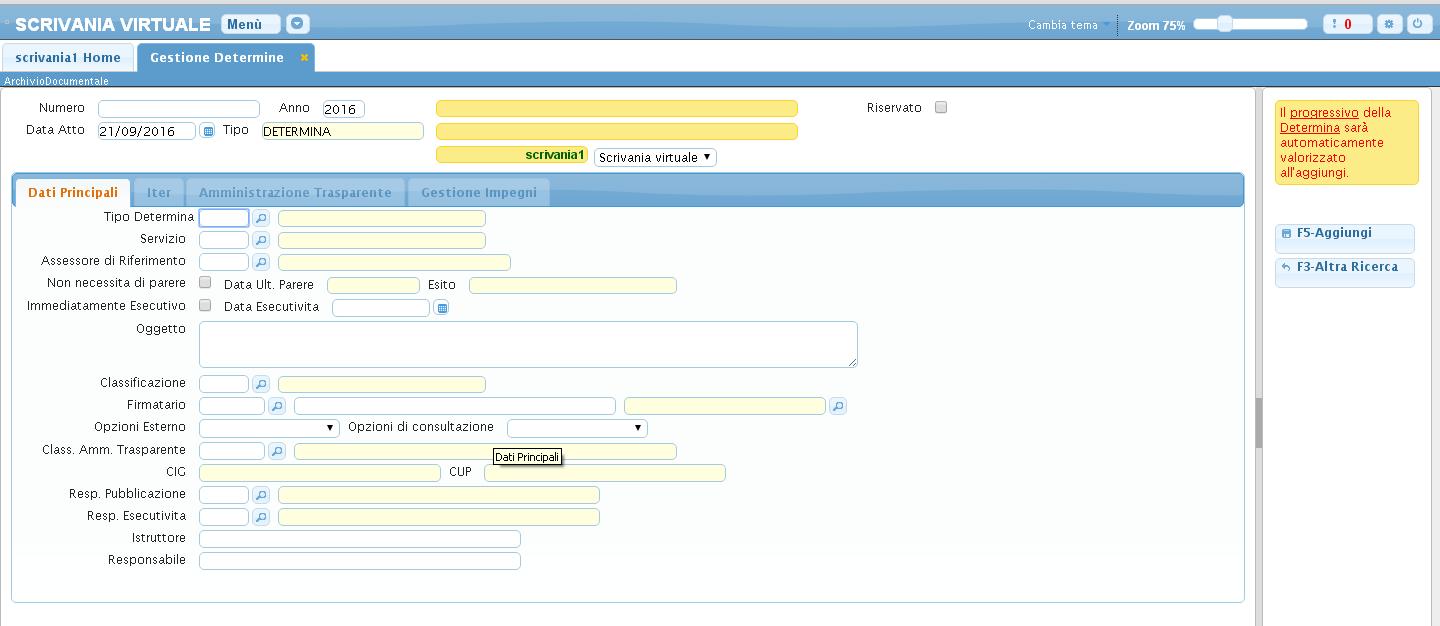Open the Gestione Impegni tab
The image size is (1440, 626).
(478, 192)
